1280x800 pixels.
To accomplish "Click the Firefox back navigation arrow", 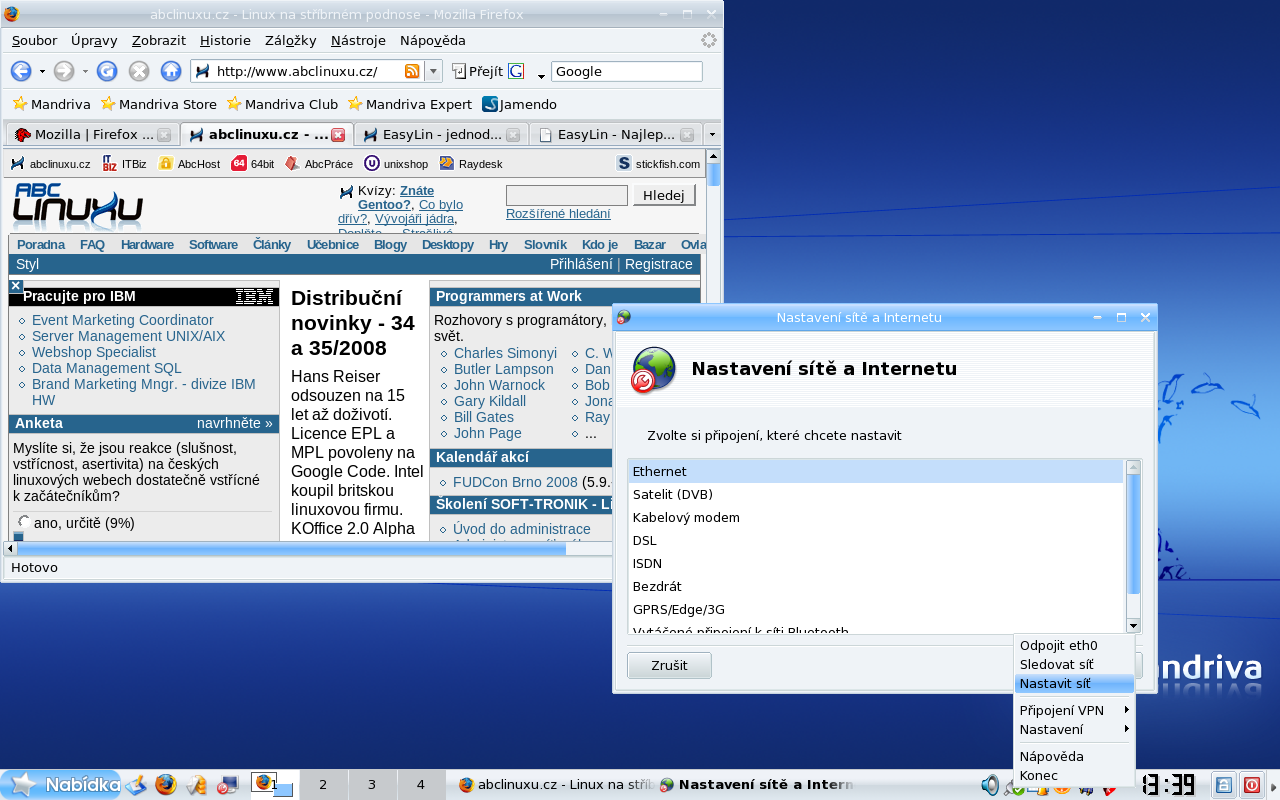I will (x=21, y=71).
